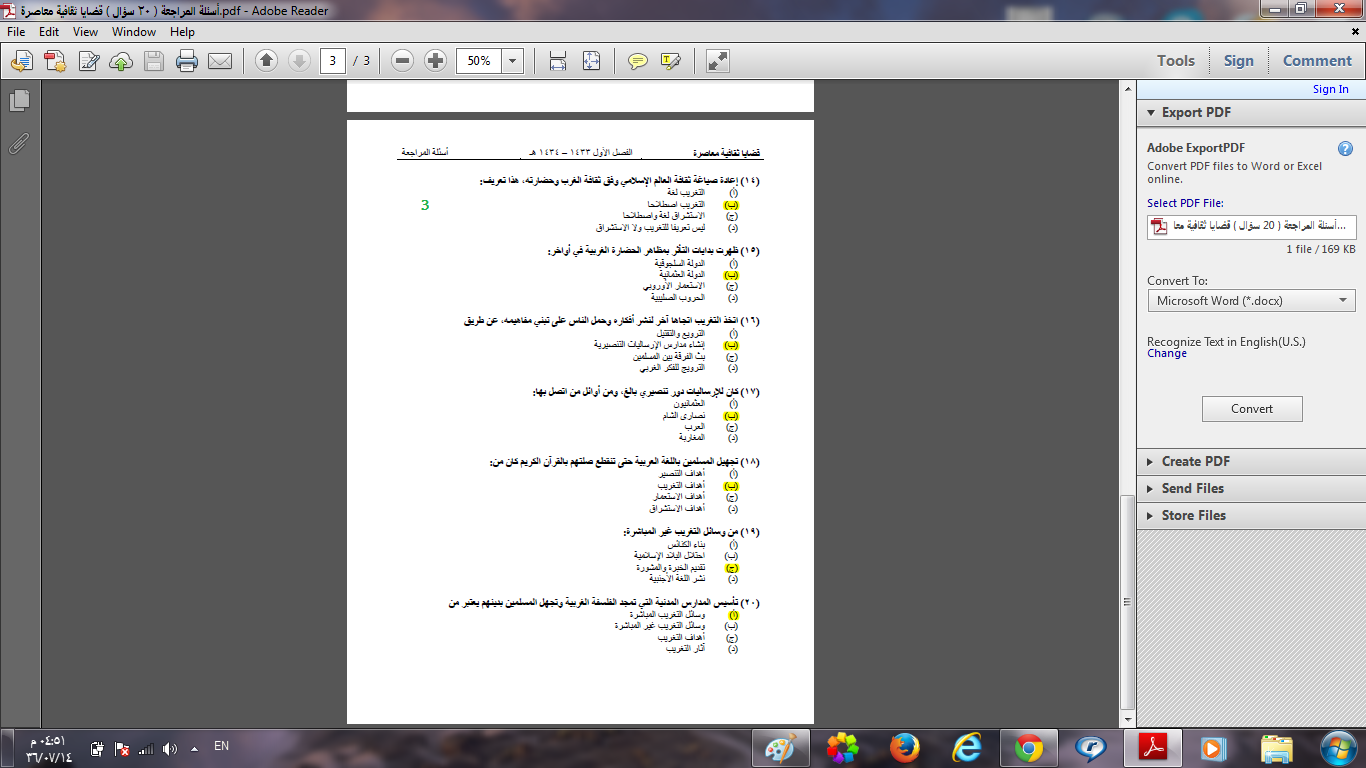Click the fit one full page icon
The height and width of the screenshot is (768, 1366).
click(591, 61)
